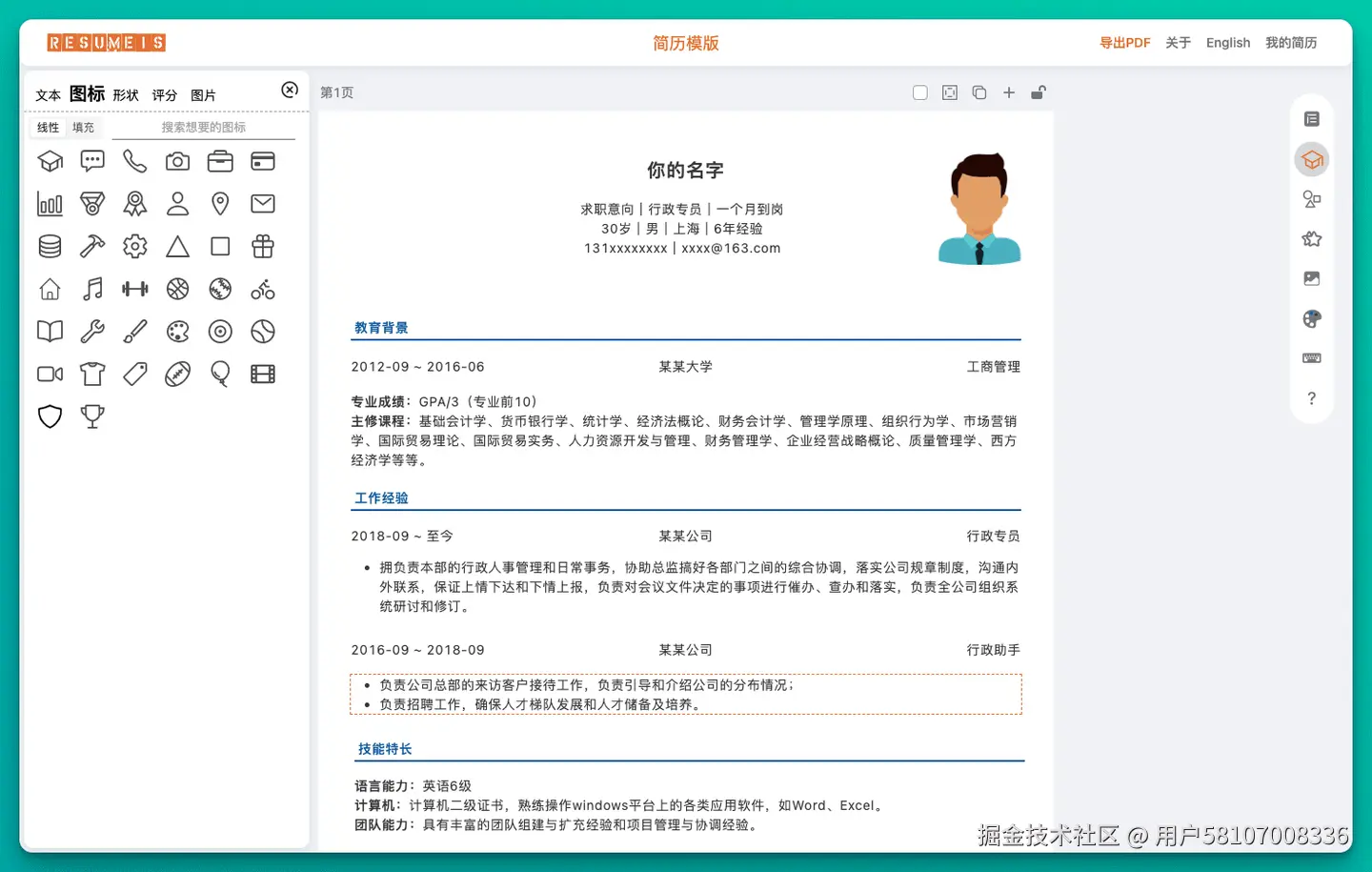Select the camera icon from the icon grid
This screenshot has height=872, width=1372.
point(177,161)
